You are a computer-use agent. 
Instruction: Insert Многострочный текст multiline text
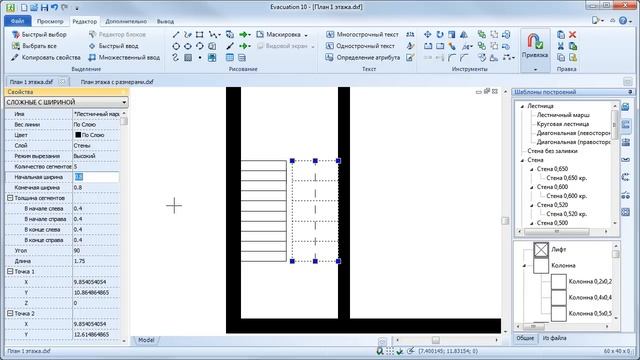coord(362,35)
